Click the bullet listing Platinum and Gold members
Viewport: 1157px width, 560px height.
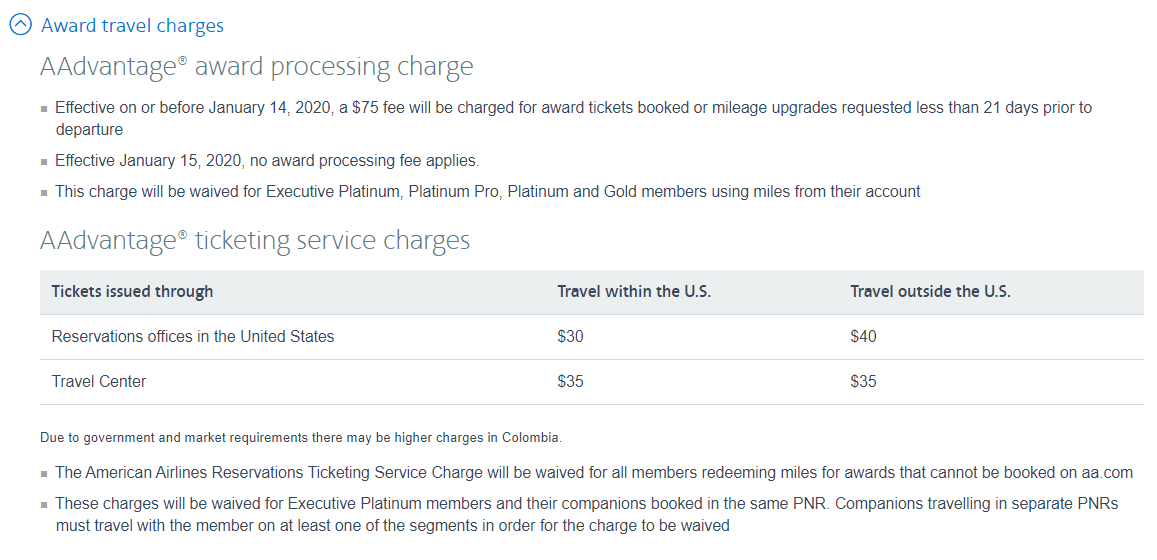pos(487,191)
